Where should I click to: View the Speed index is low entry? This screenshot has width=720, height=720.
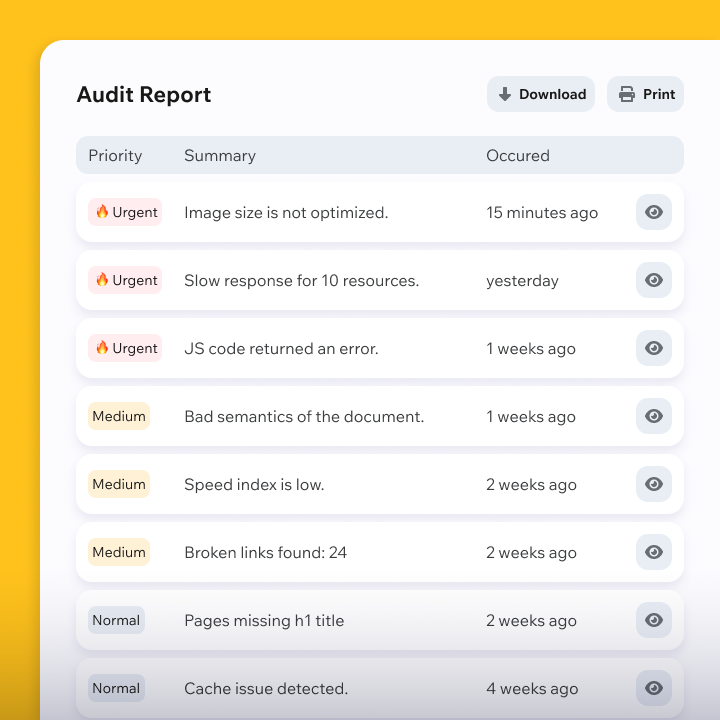[653, 484]
